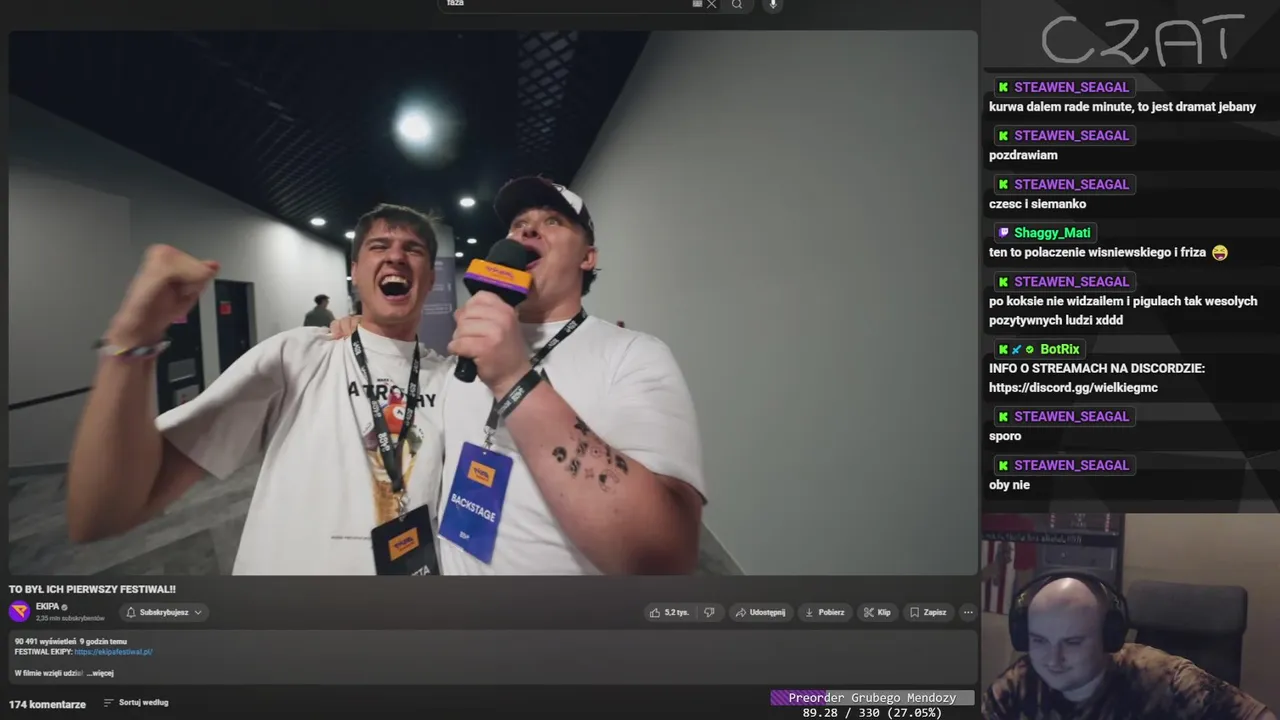This screenshot has width=1280, height=720.
Task: Click the Kick badge beside BotRix
Action: pyautogui.click(x=1003, y=349)
